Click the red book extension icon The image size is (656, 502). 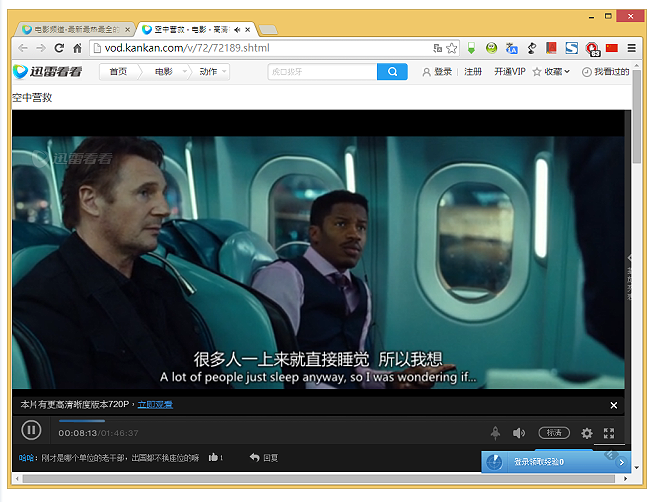(551, 48)
